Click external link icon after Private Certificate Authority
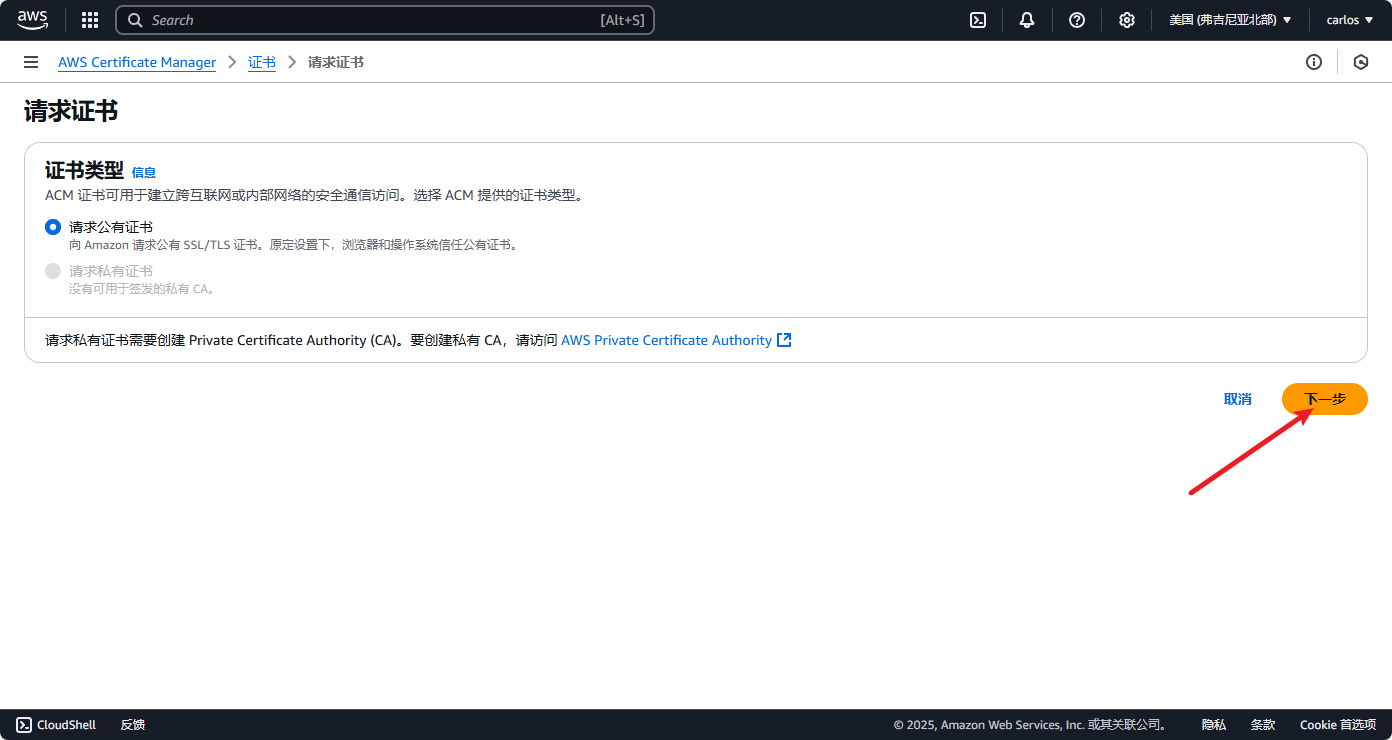This screenshot has width=1392, height=740. pos(784,340)
